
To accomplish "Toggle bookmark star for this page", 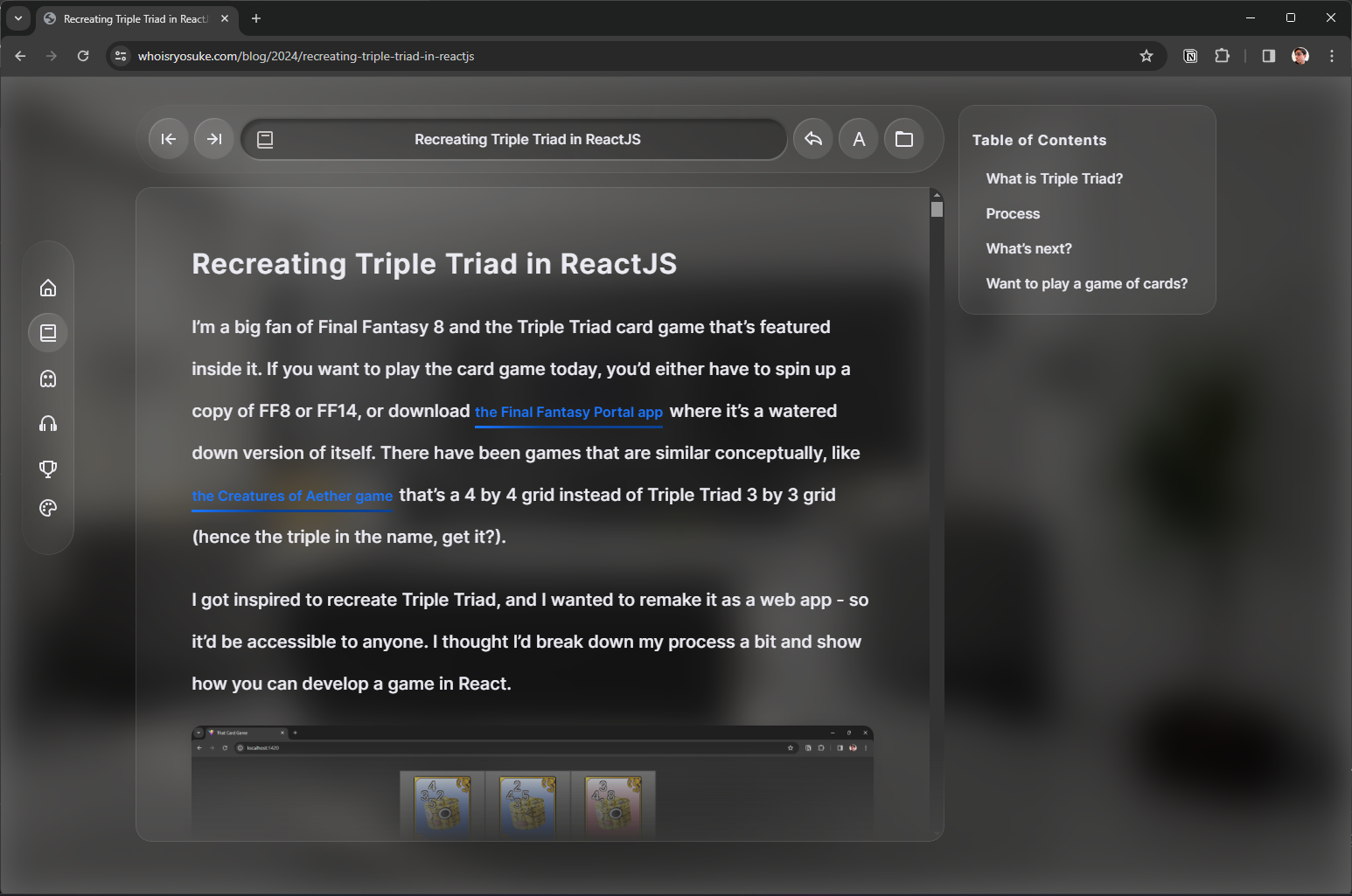I will [1146, 55].
